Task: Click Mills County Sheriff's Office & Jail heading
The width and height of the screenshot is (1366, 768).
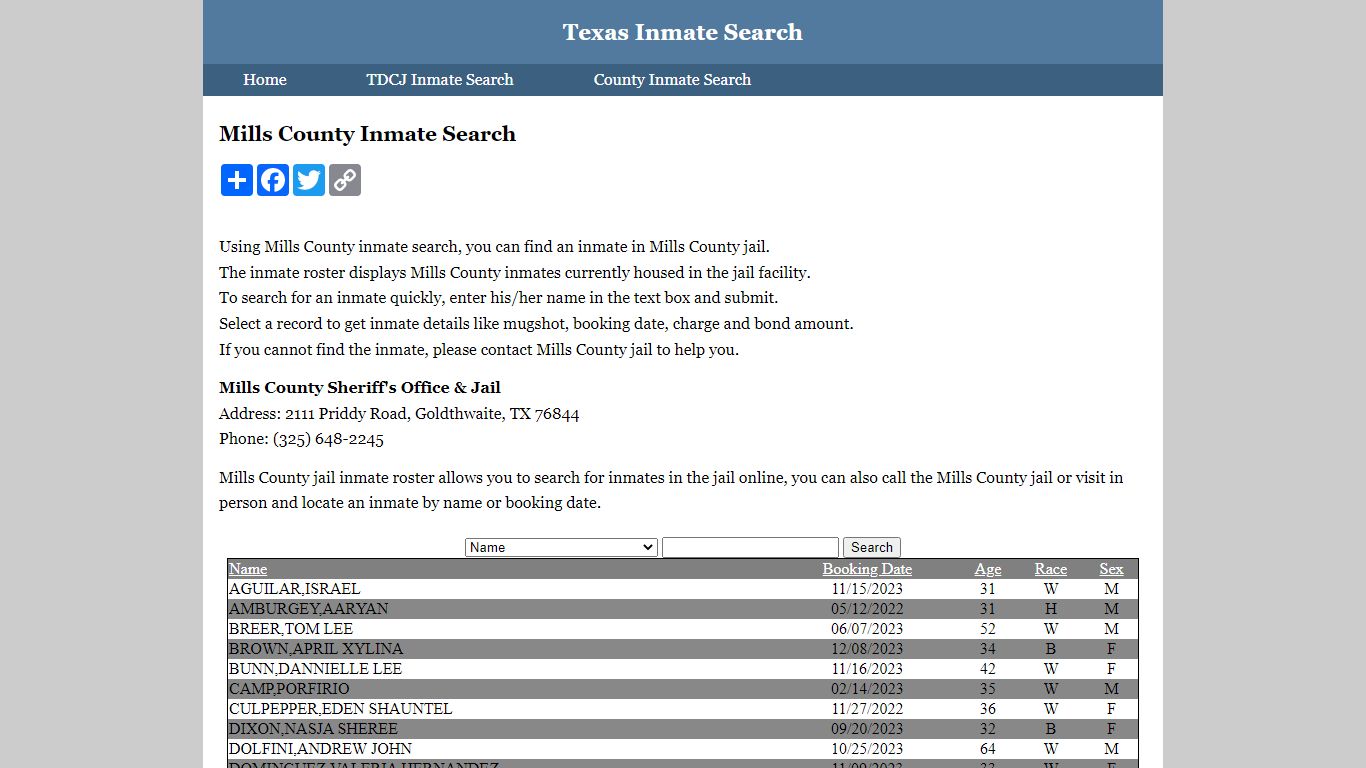Action: (360, 388)
